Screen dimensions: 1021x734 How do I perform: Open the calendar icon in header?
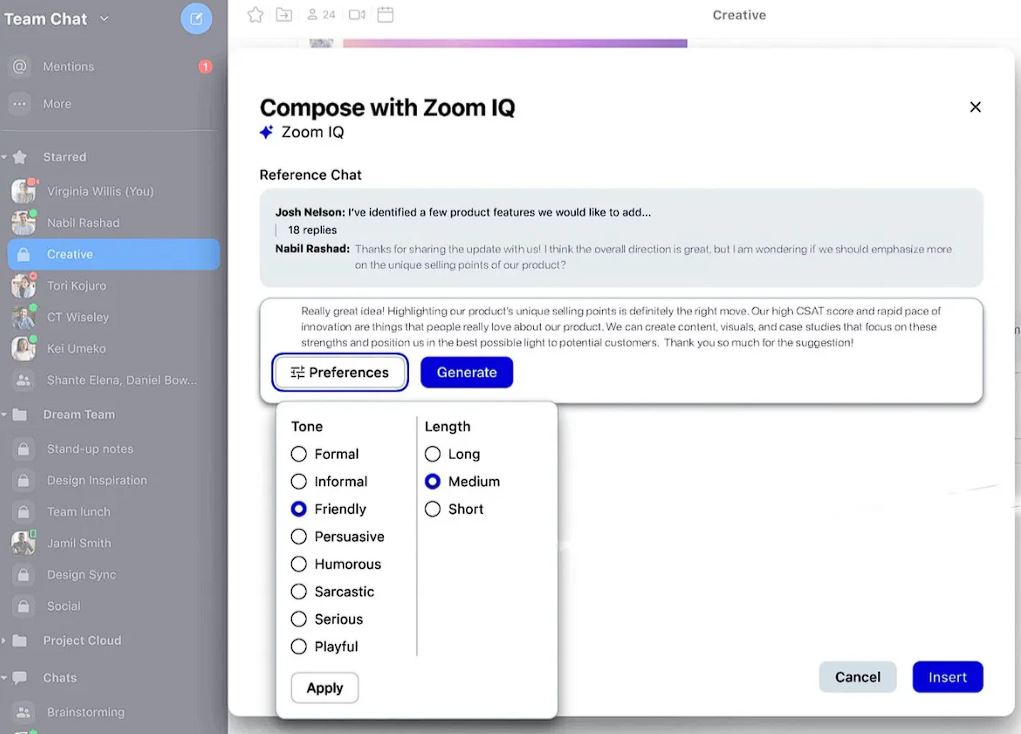point(385,15)
